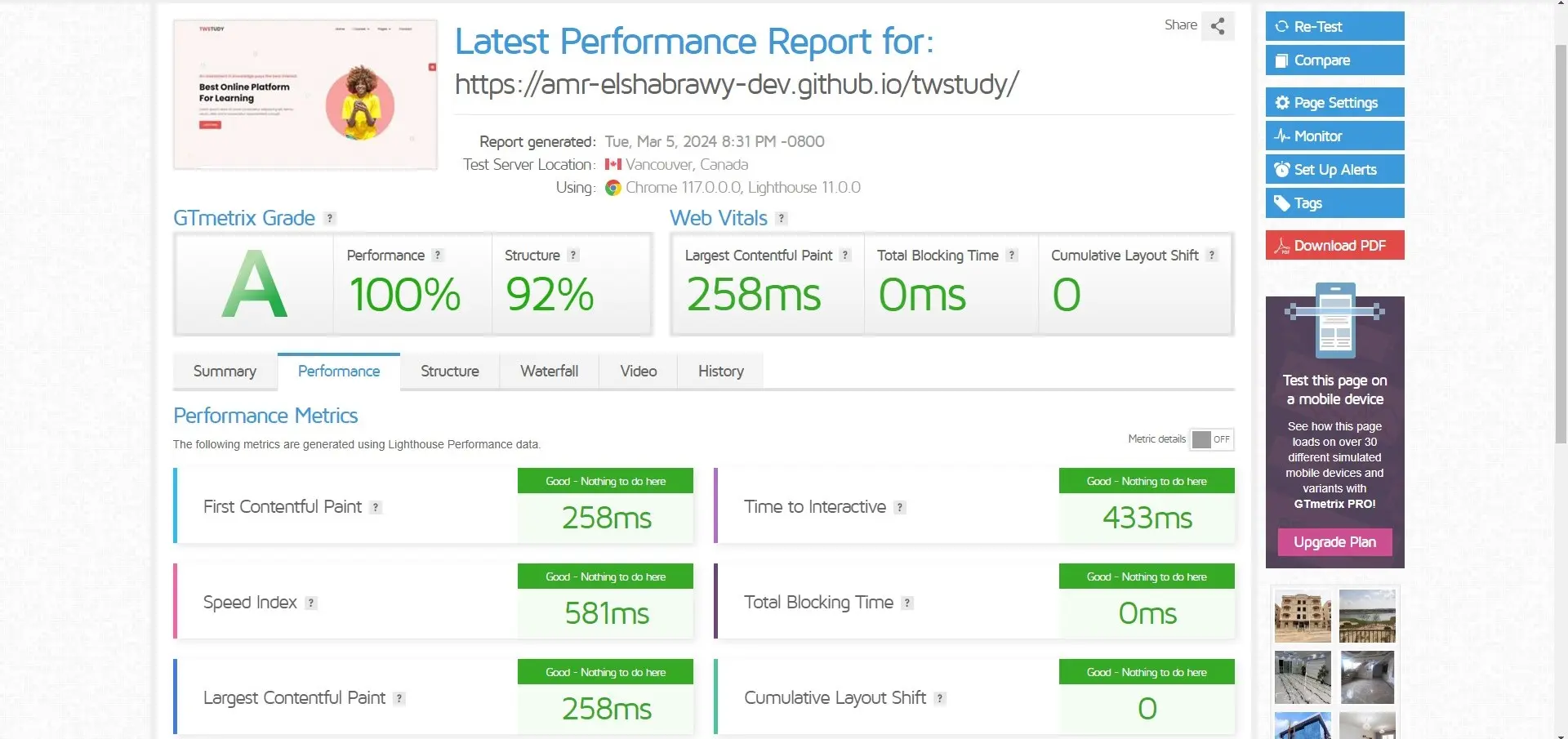
Task: Click the Web Vitals help question mark
Action: (782, 218)
